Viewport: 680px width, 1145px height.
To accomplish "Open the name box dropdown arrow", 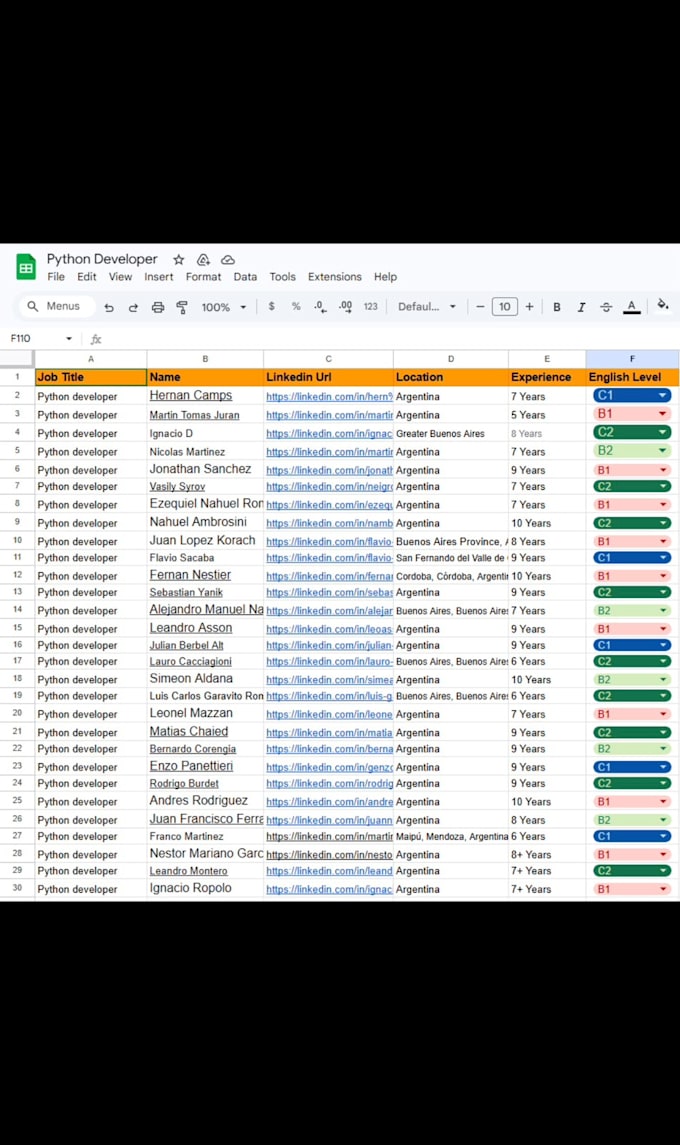I will click(x=69, y=339).
